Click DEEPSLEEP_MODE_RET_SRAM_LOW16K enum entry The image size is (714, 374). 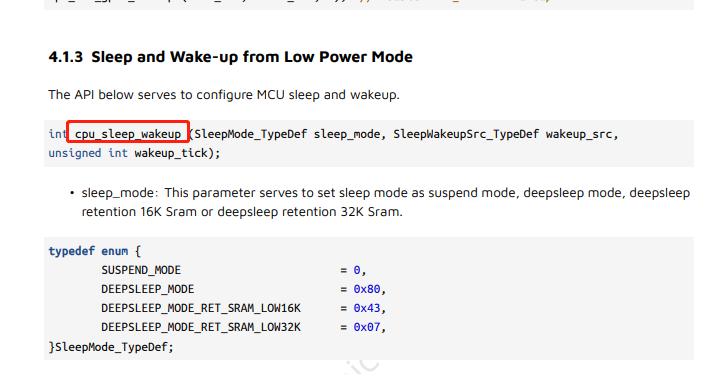click(201, 308)
